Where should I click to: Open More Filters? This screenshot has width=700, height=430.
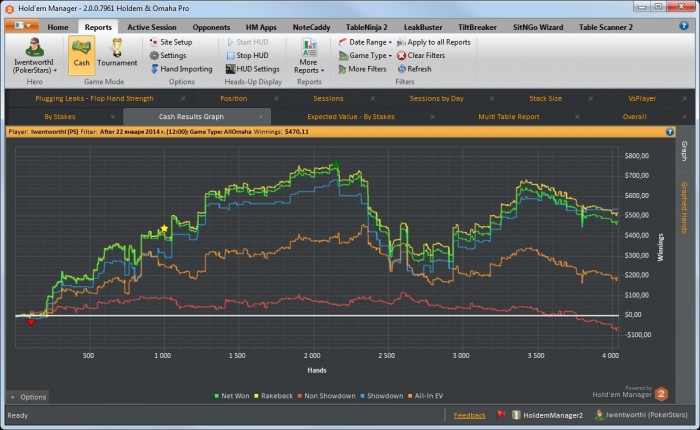[x=362, y=69]
